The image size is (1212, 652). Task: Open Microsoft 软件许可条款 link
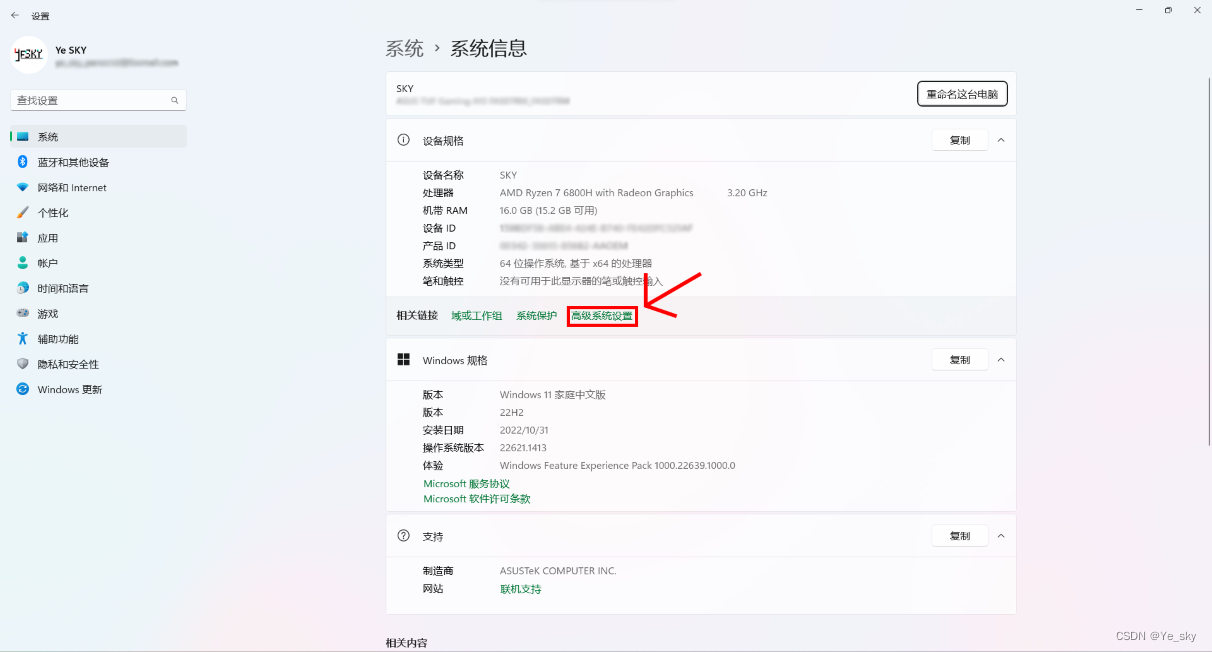click(477, 499)
